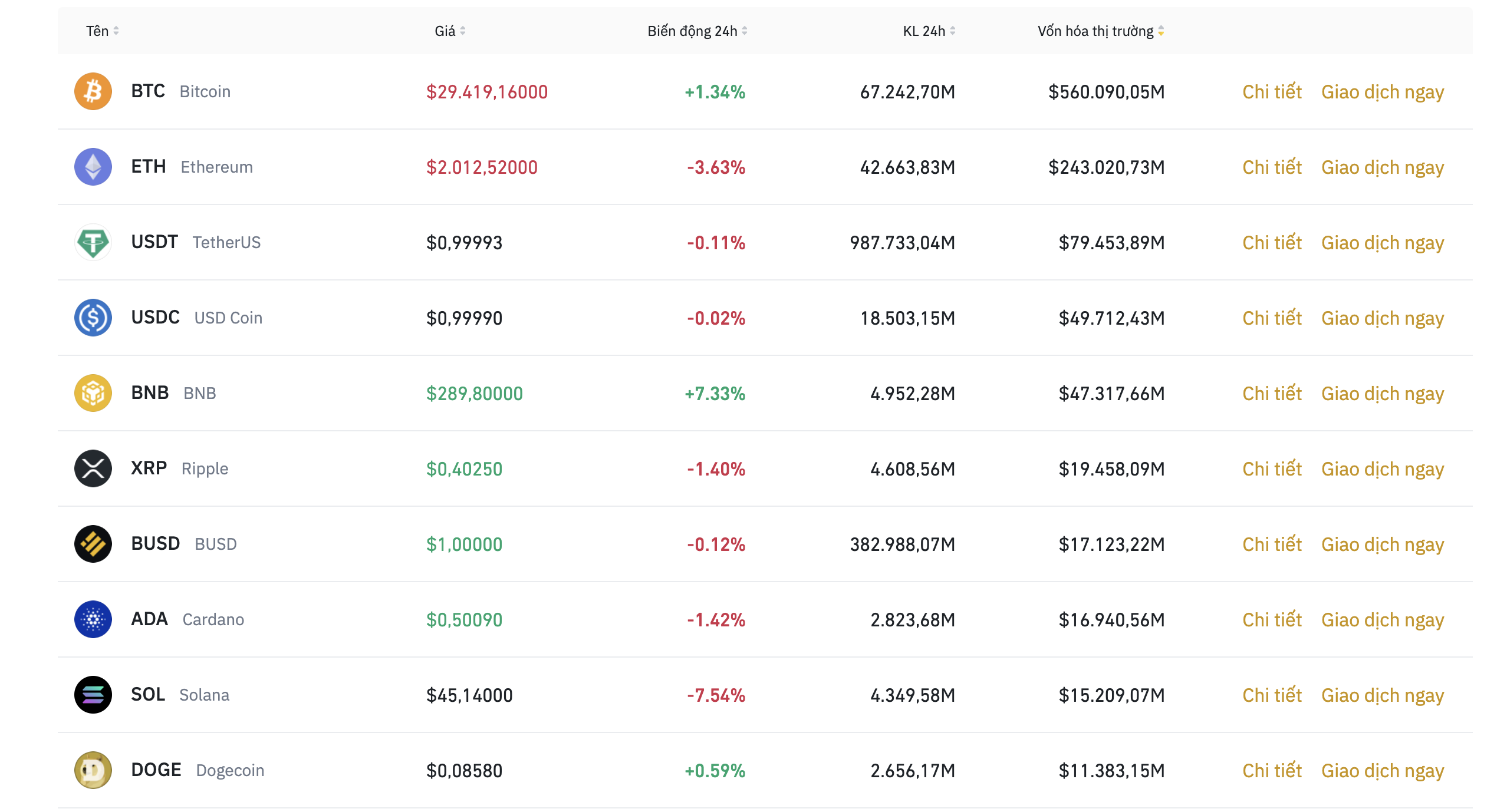
Task: Sort table by Biến động 24h column
Action: pos(697,31)
